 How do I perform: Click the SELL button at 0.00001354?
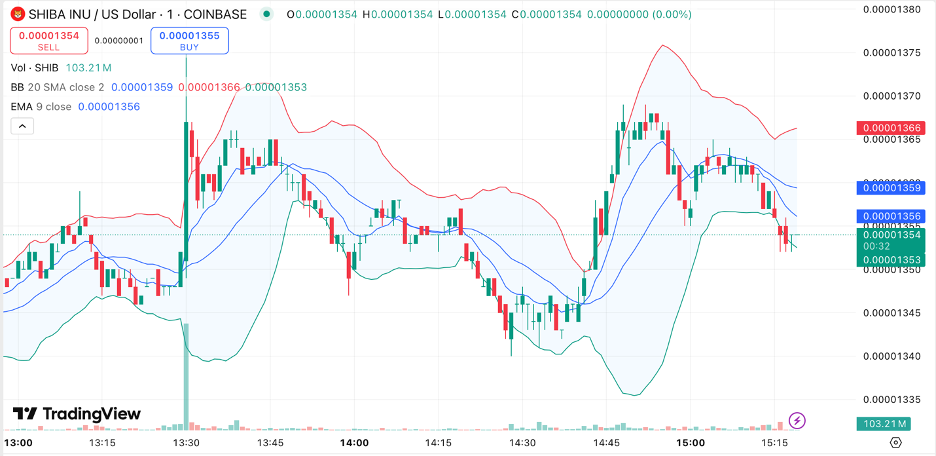[x=49, y=41]
